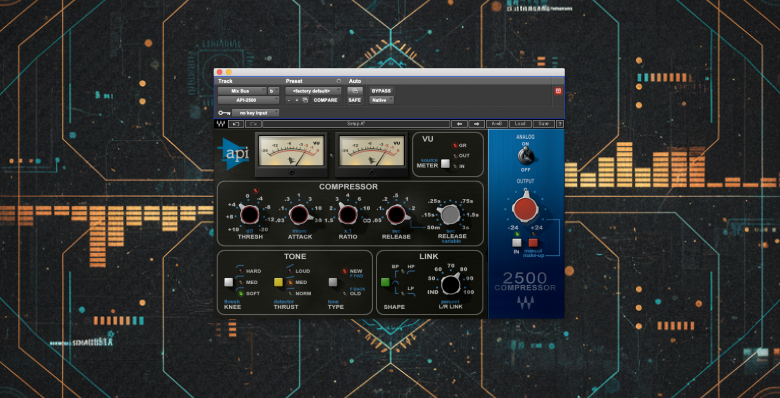780x398 pixels.
Task: Click the L/R LINK percent knob
Action: [x=451, y=285]
